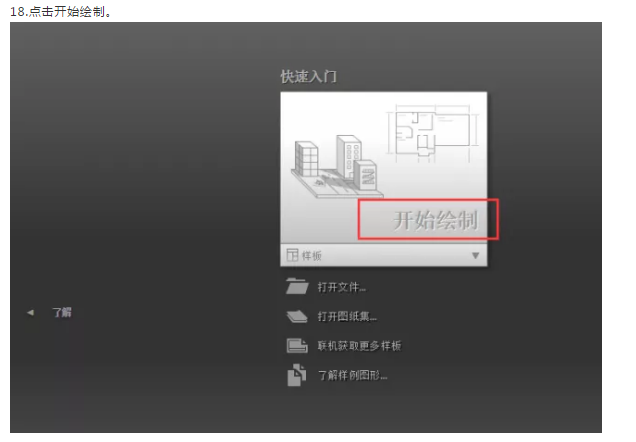
Task: Select 联机获取更多样板 text link
Action: pos(359,346)
